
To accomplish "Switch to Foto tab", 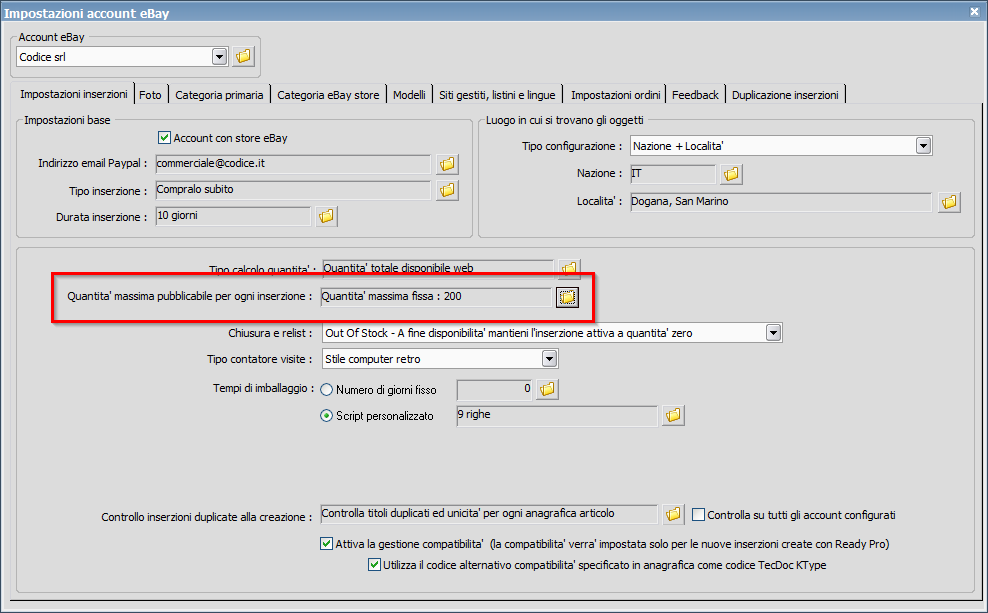I will (x=151, y=95).
